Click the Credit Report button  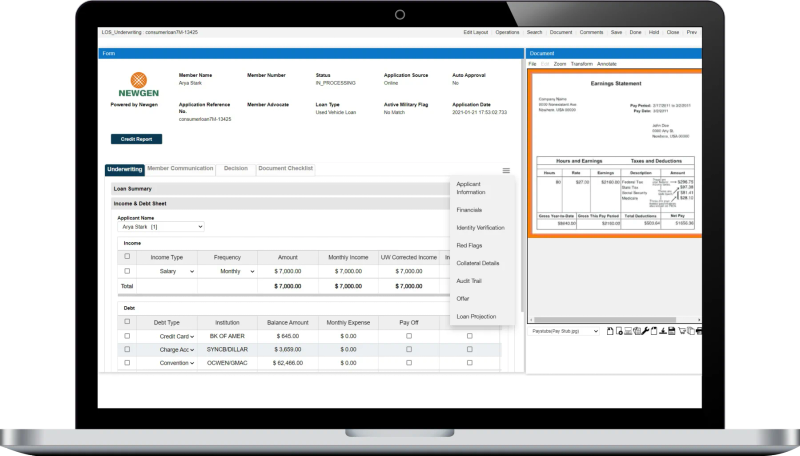(136, 139)
